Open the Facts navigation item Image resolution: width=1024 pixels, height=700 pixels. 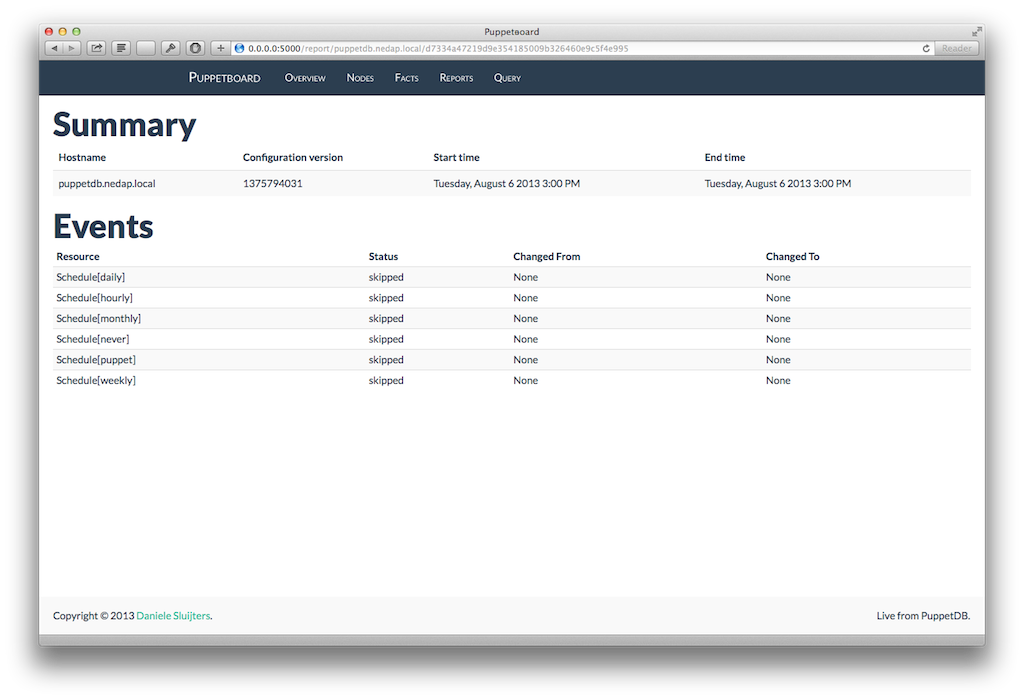[406, 78]
